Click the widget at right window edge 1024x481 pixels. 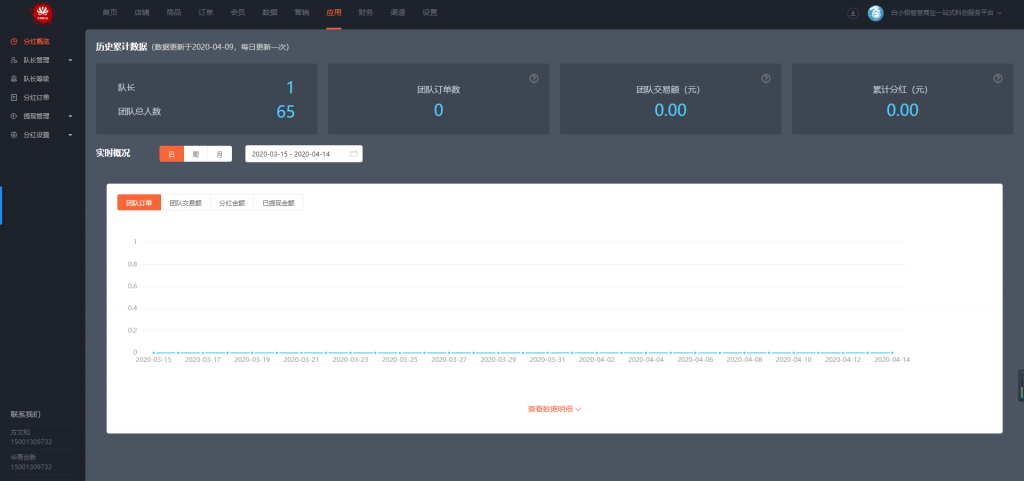coord(1021,386)
